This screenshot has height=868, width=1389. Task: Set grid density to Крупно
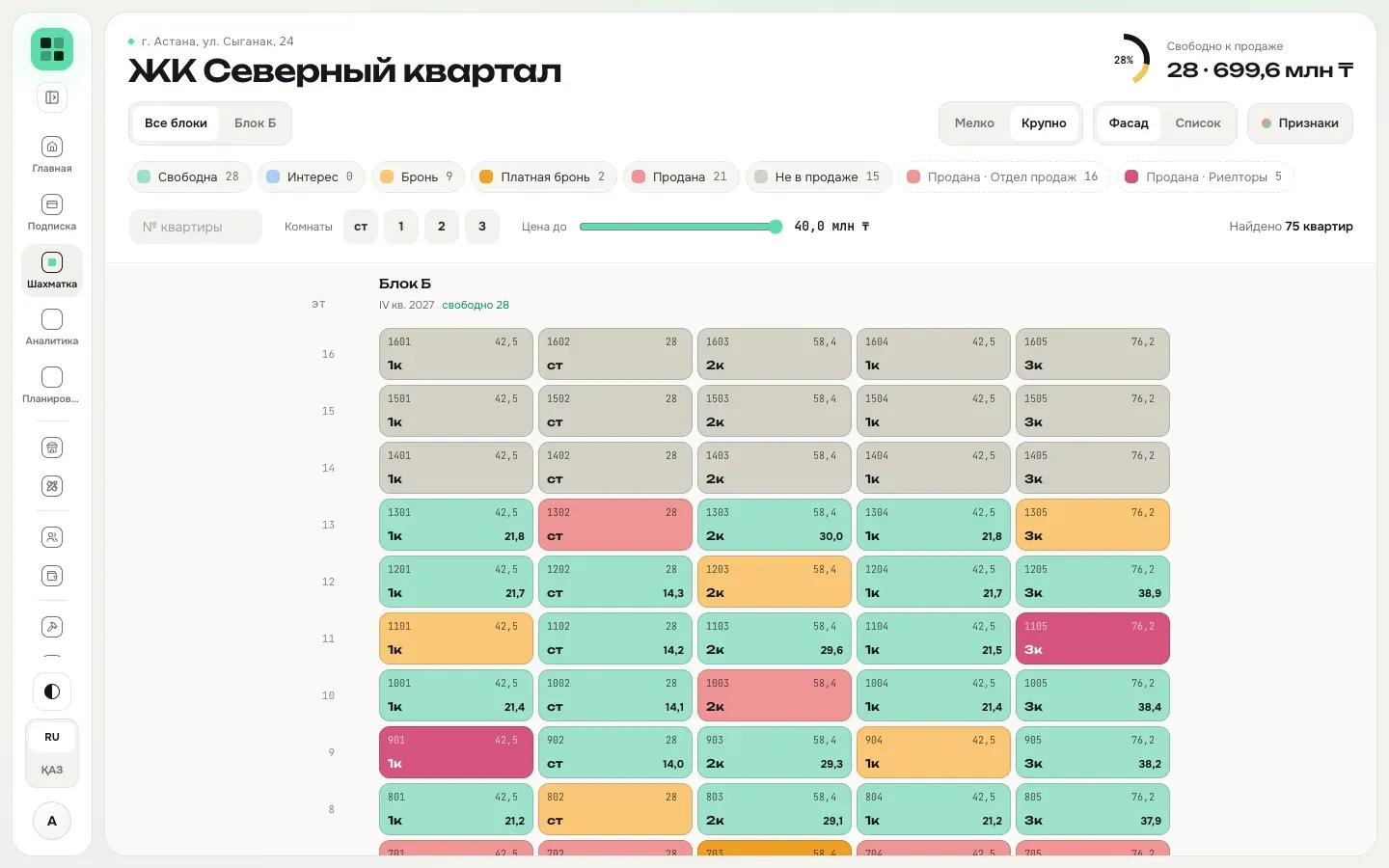pyautogui.click(x=1044, y=123)
